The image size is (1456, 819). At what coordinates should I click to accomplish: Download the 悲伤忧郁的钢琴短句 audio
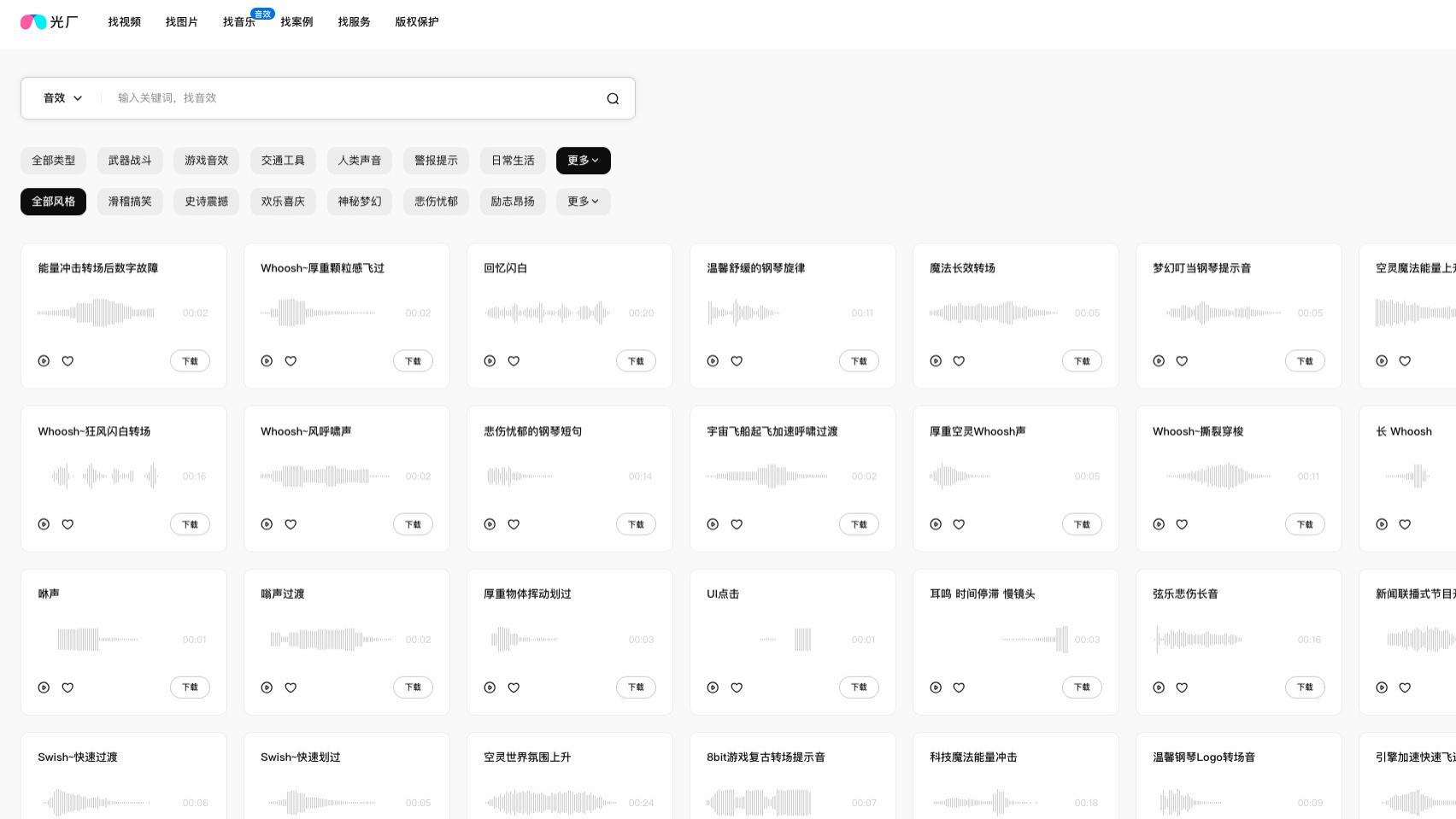point(636,524)
